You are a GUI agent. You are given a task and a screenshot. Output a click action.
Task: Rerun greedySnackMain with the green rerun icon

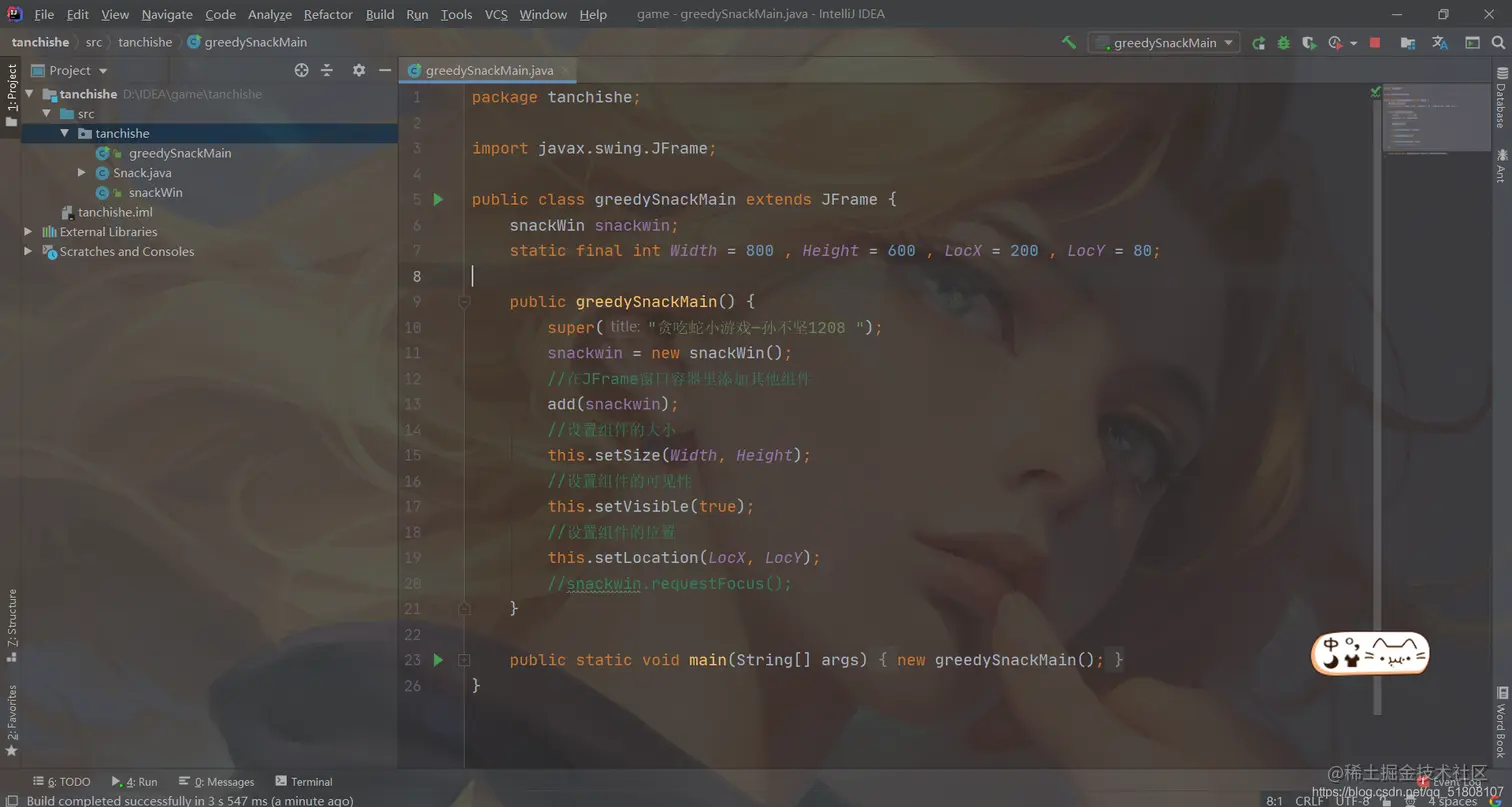pyautogui.click(x=1259, y=43)
